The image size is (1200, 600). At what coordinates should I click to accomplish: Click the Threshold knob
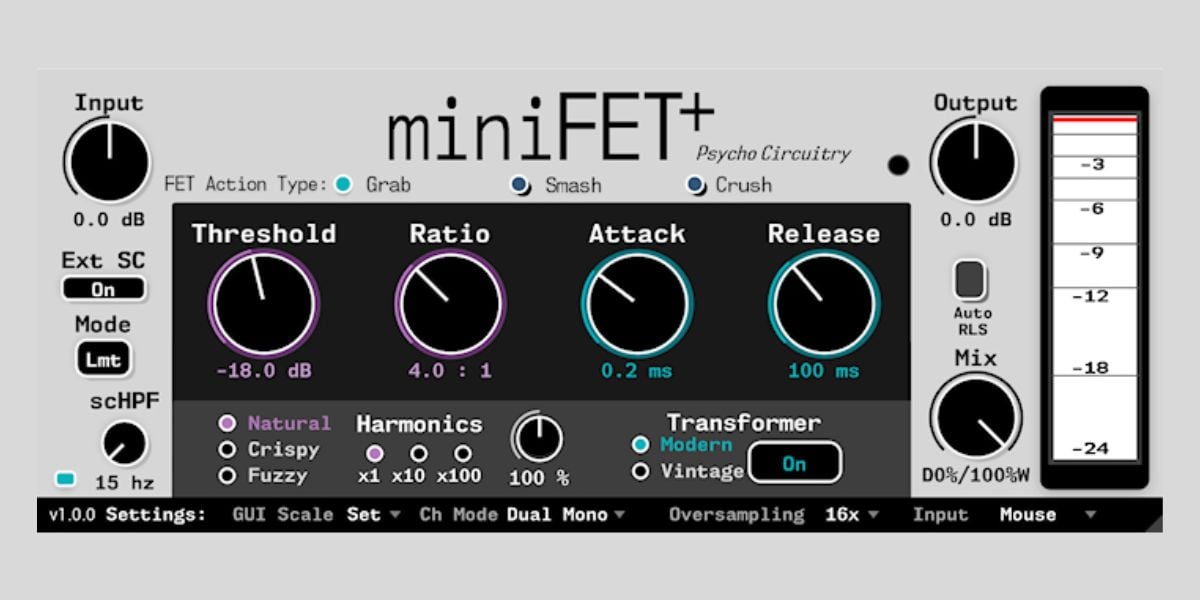264,303
